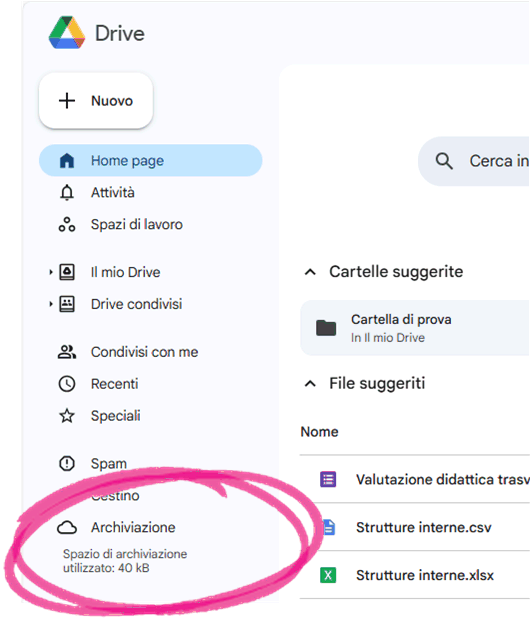Select the Spazi di lavoro icon
The image size is (531, 640).
[67, 224]
